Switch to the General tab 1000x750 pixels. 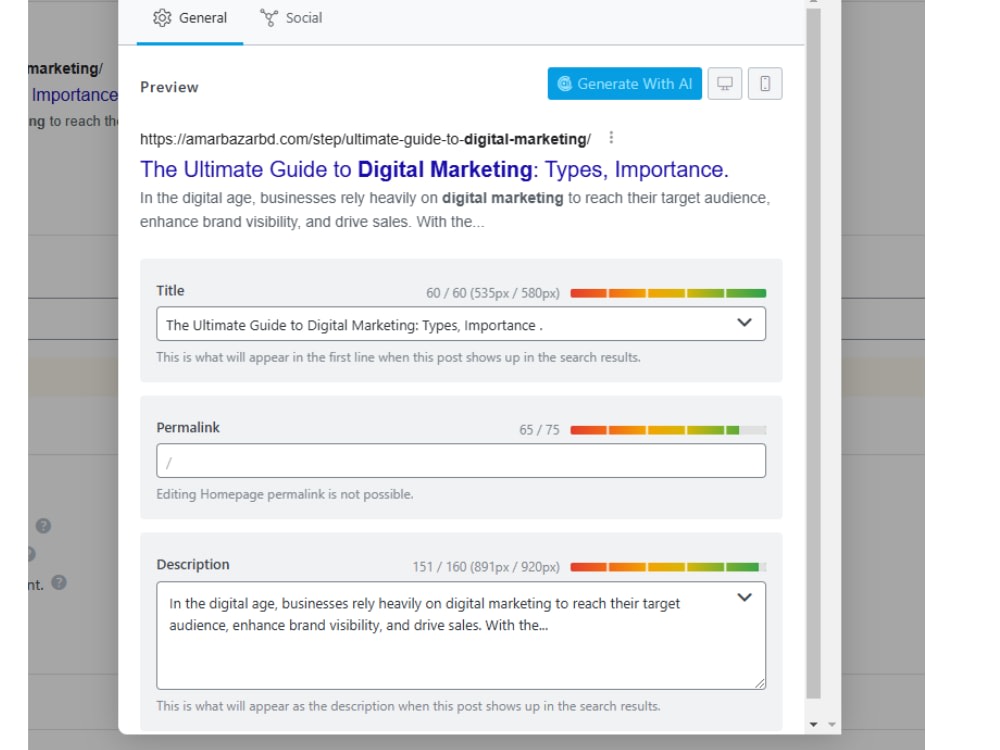click(x=190, y=18)
